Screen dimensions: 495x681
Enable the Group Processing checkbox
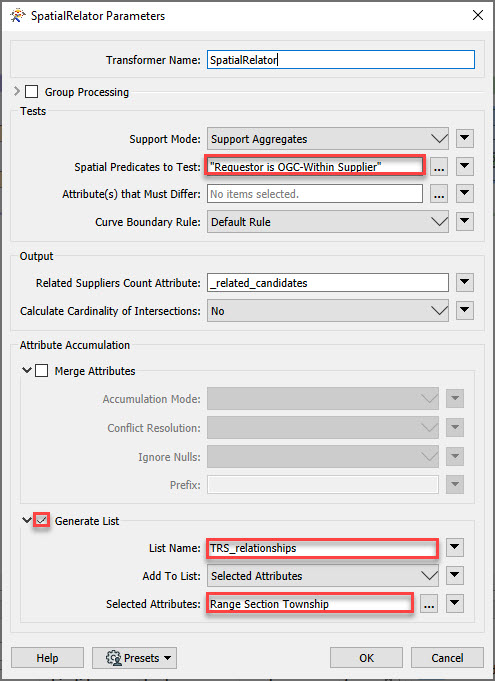click(x=31, y=92)
